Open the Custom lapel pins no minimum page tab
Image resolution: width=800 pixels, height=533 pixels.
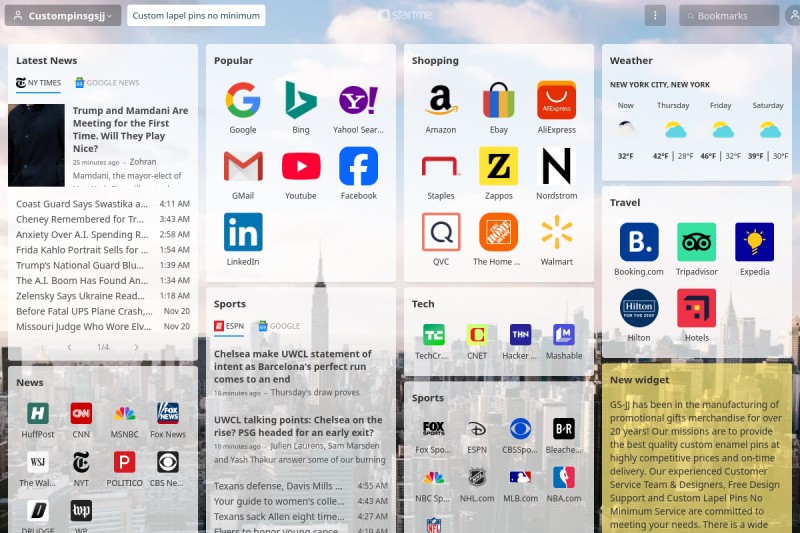click(x=196, y=16)
